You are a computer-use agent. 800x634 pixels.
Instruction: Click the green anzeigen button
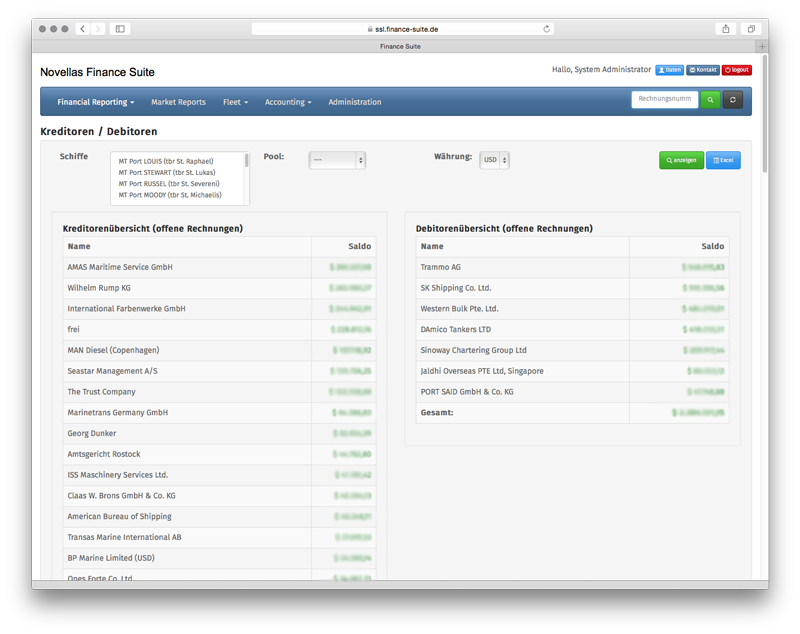click(681, 160)
